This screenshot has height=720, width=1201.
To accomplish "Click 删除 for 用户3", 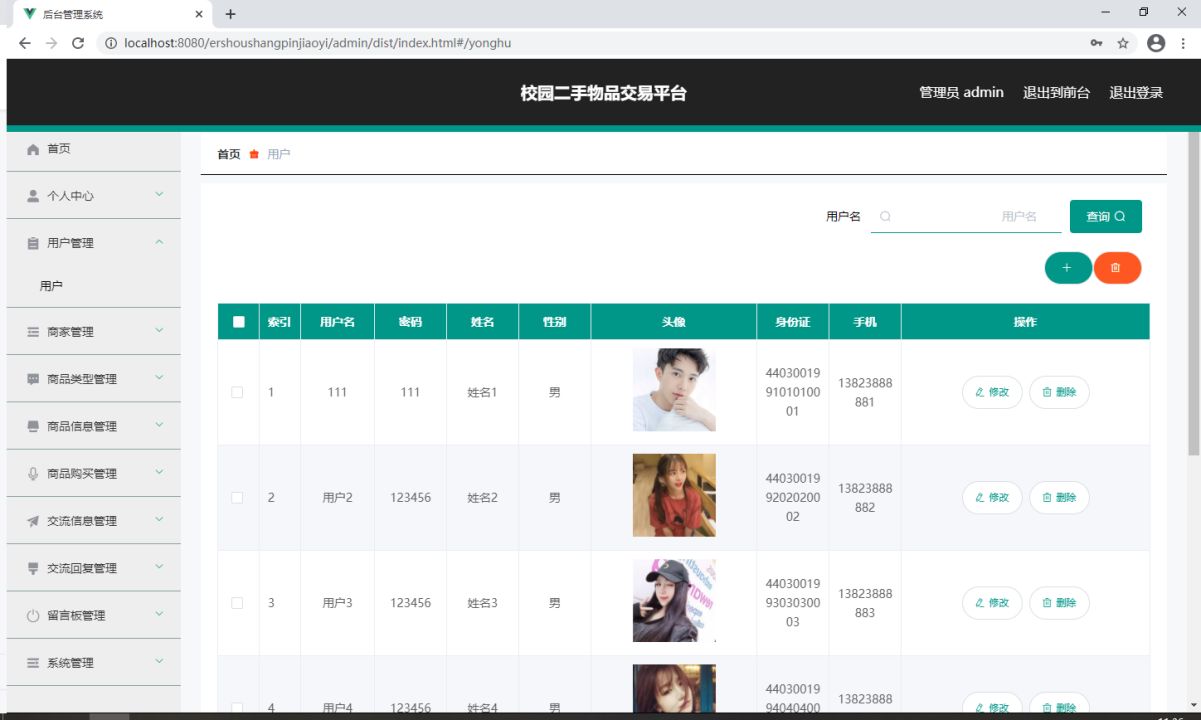I will [1059, 603].
